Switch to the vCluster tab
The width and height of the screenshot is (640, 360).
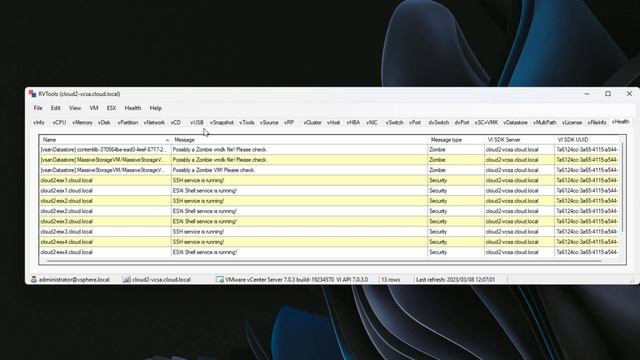coord(313,122)
